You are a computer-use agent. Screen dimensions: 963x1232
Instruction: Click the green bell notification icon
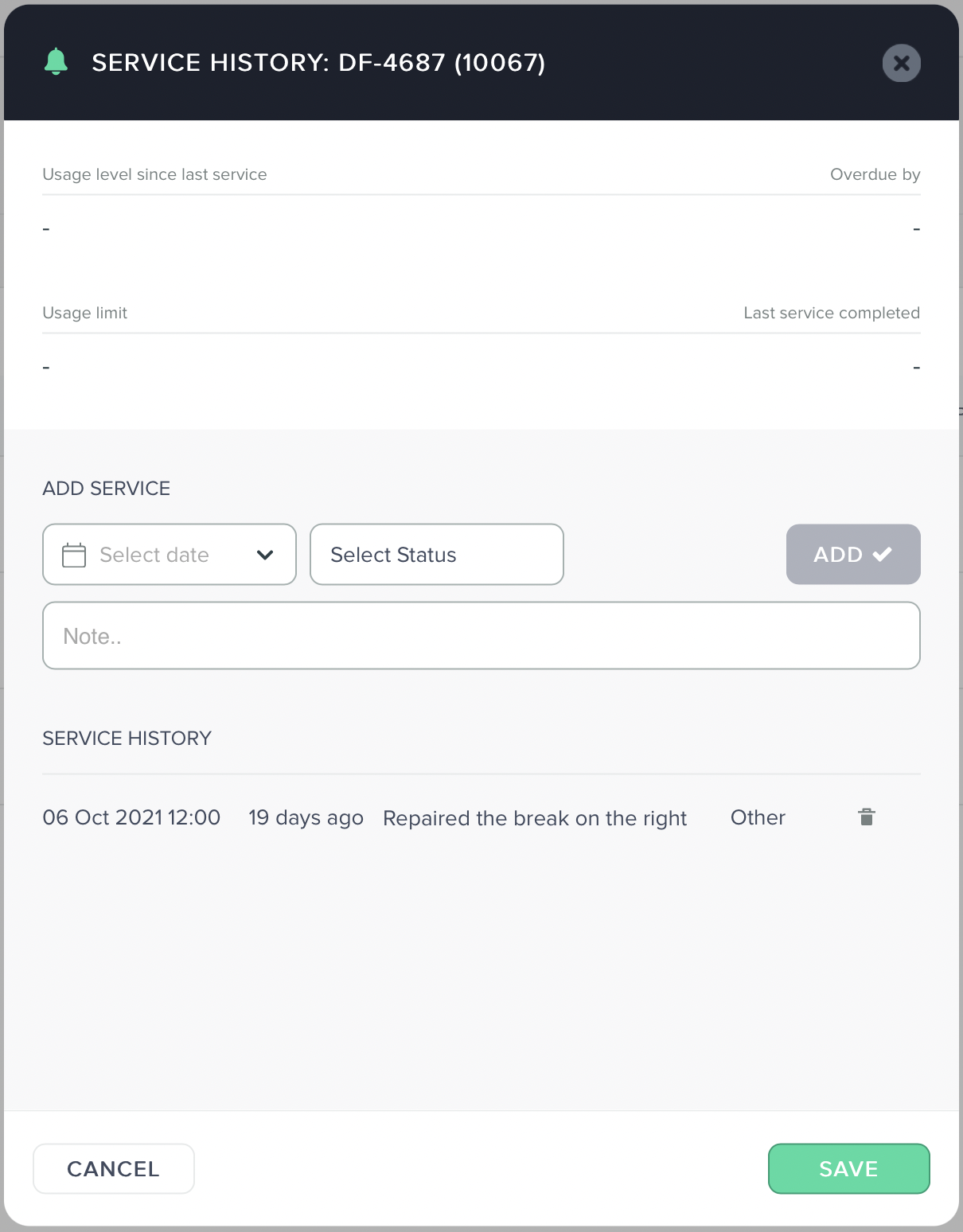pos(56,62)
